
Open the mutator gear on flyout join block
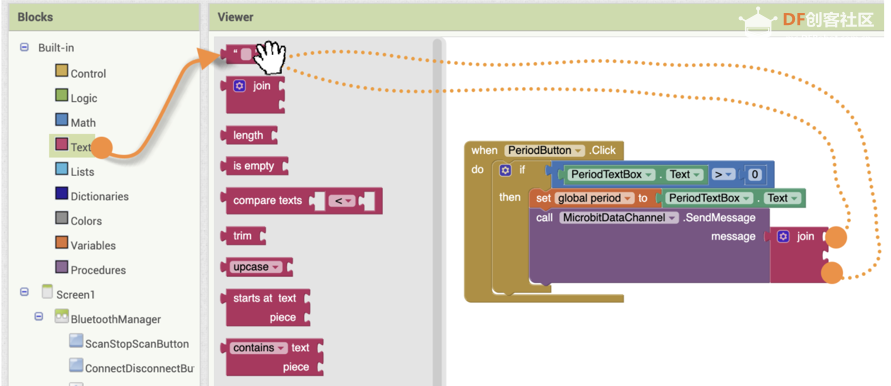pyautogui.click(x=239, y=86)
